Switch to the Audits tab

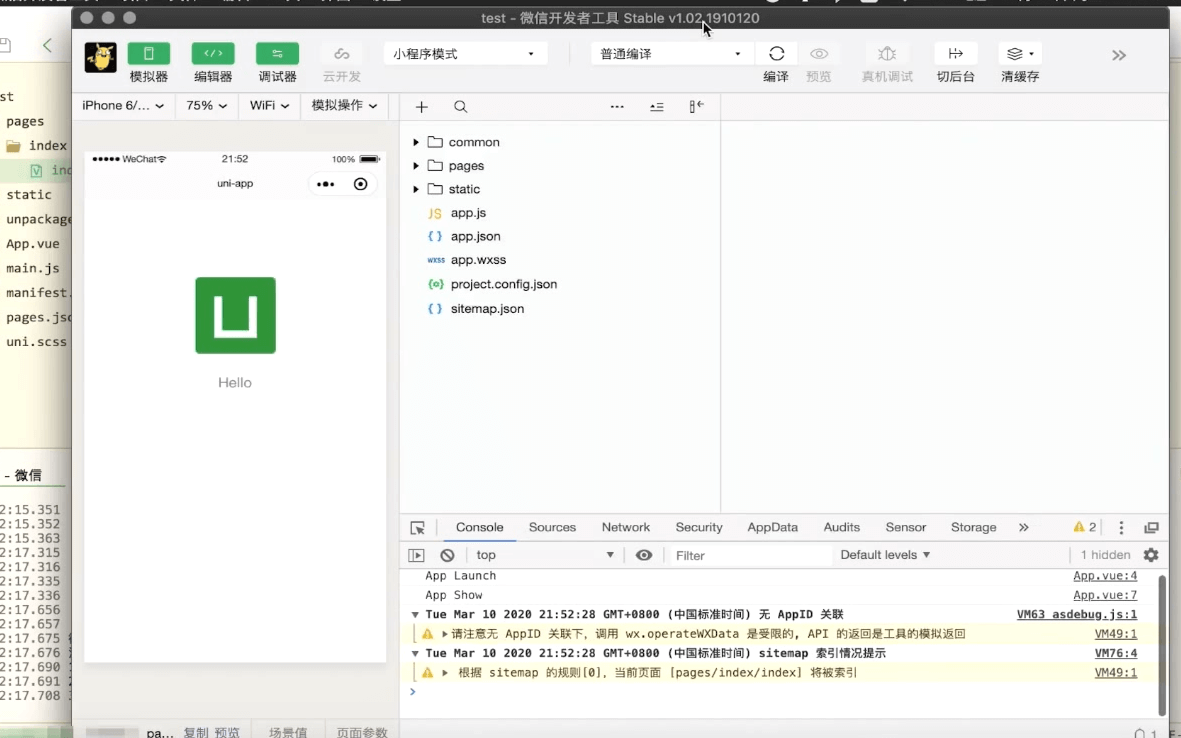[841, 527]
